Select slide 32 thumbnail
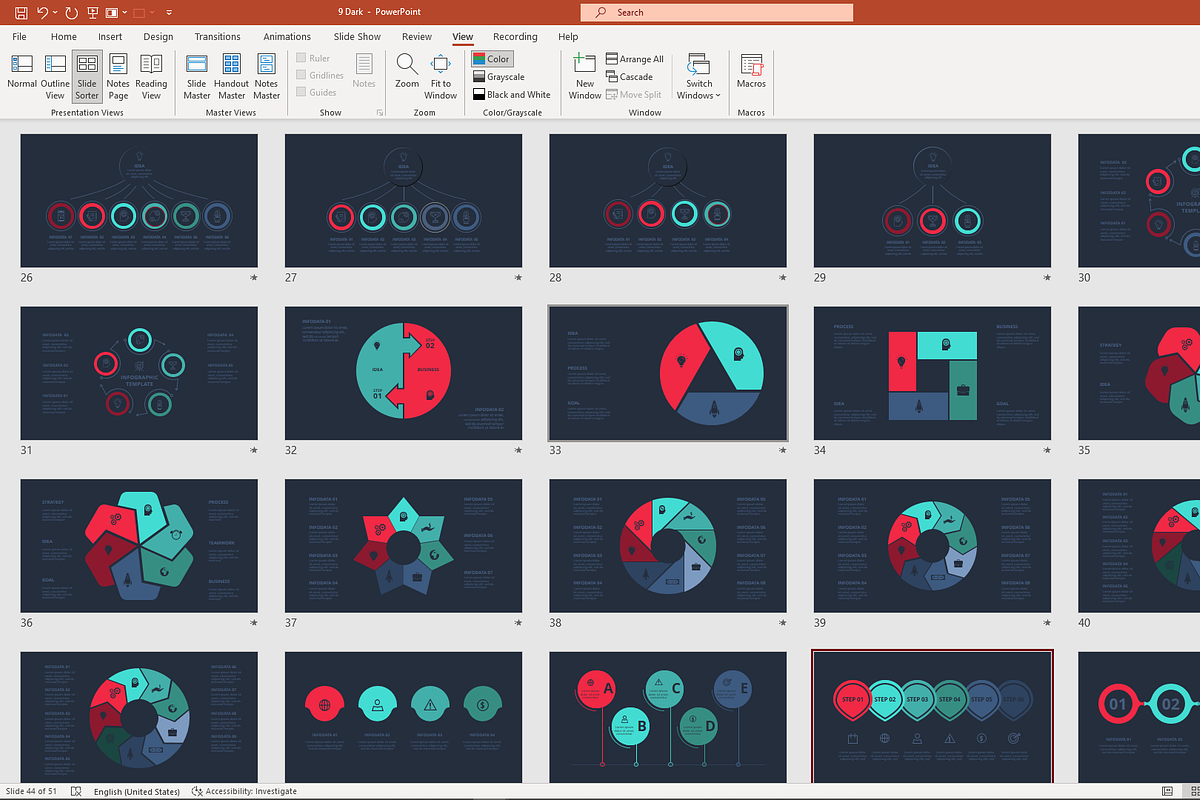This screenshot has height=800, width=1200. coord(403,373)
